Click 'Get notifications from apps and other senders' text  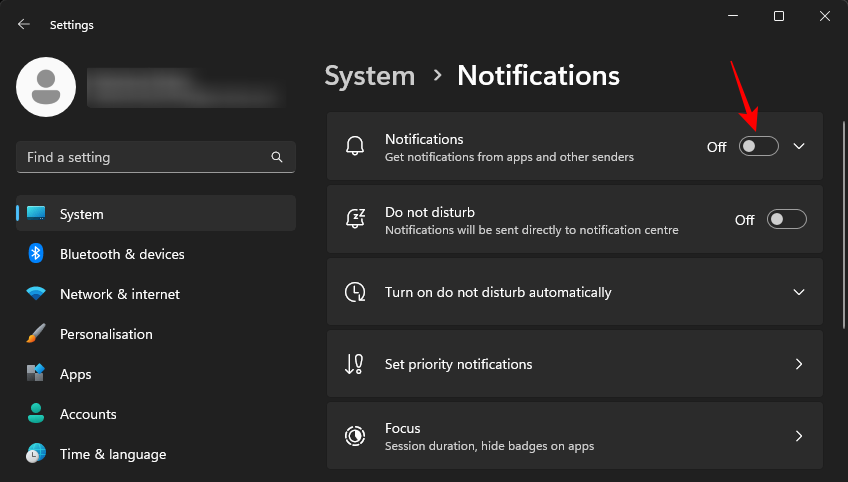[509, 157]
